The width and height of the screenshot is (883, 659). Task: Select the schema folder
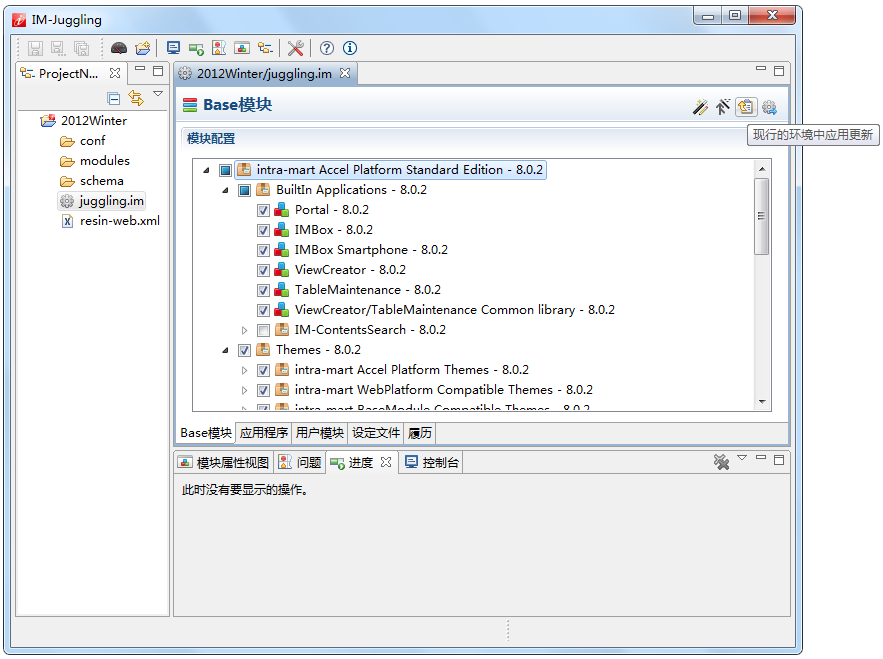tap(91, 181)
